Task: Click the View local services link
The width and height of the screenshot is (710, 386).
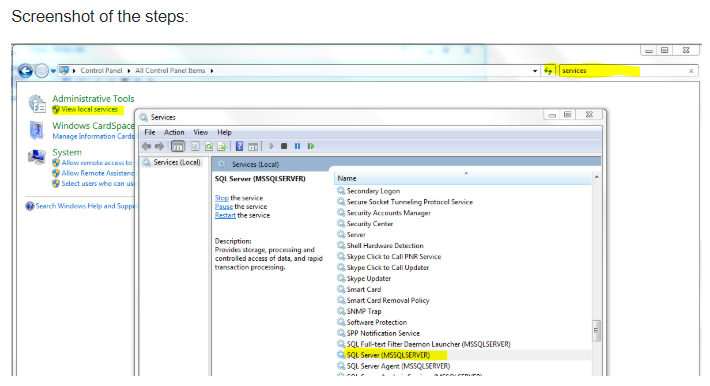Action: click(x=90, y=110)
